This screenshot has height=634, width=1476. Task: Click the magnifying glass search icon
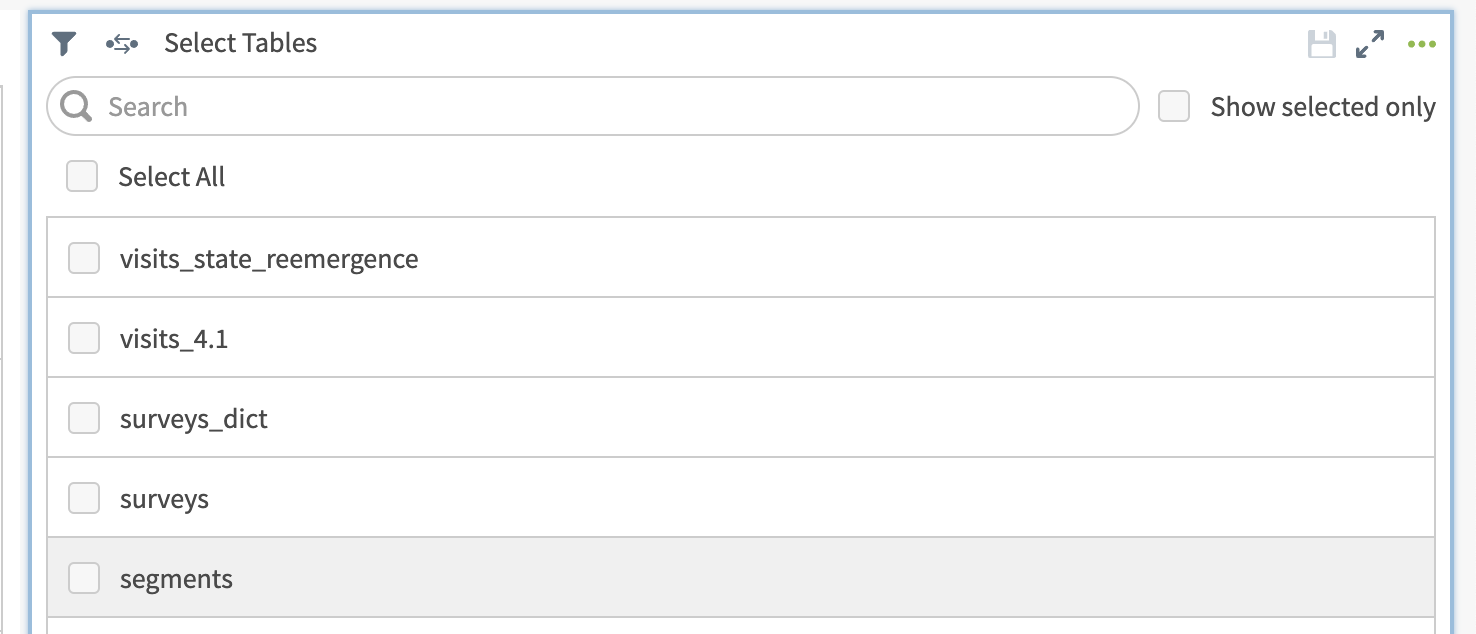coord(76,106)
